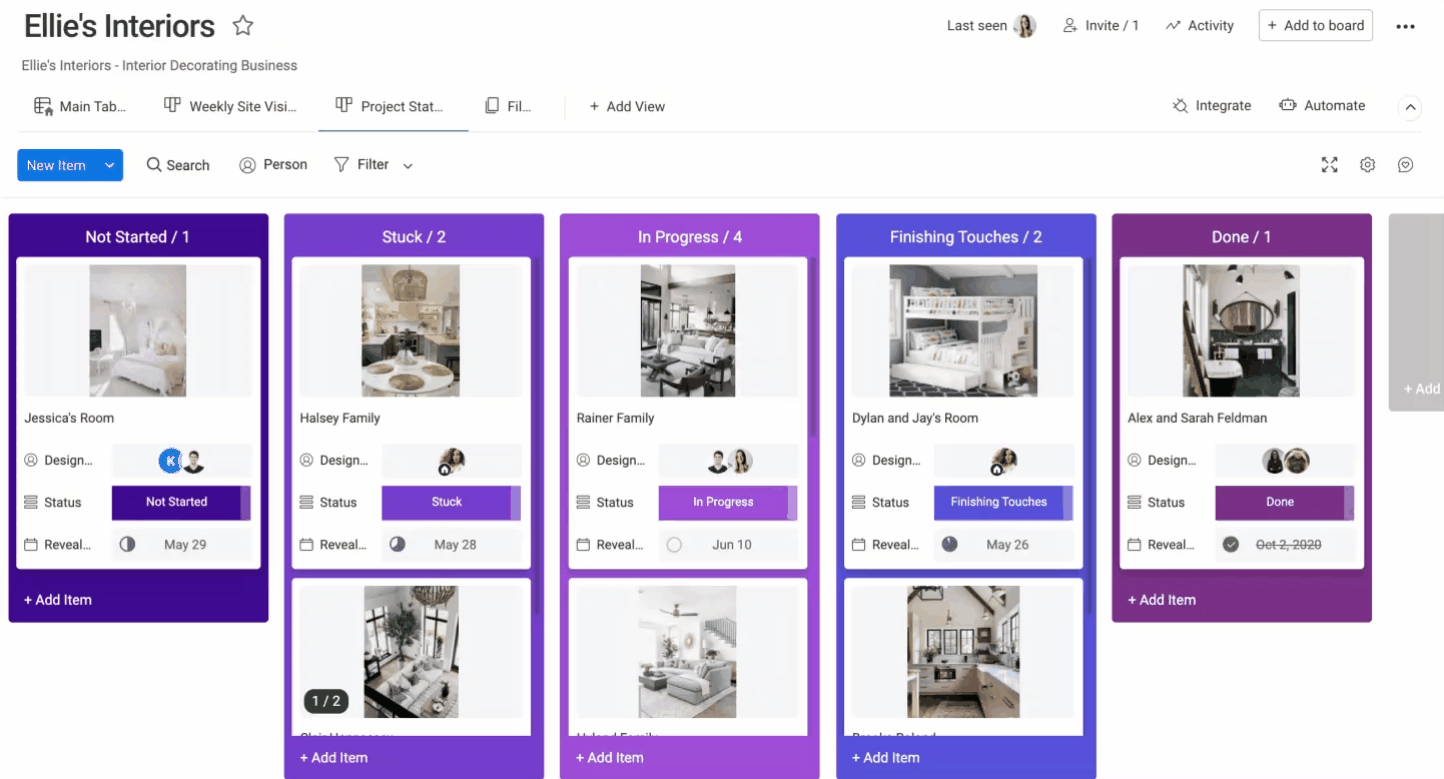Switch to the Weekly Site Visits tab
Screen dimensions: 1444x779
[x=230, y=106]
